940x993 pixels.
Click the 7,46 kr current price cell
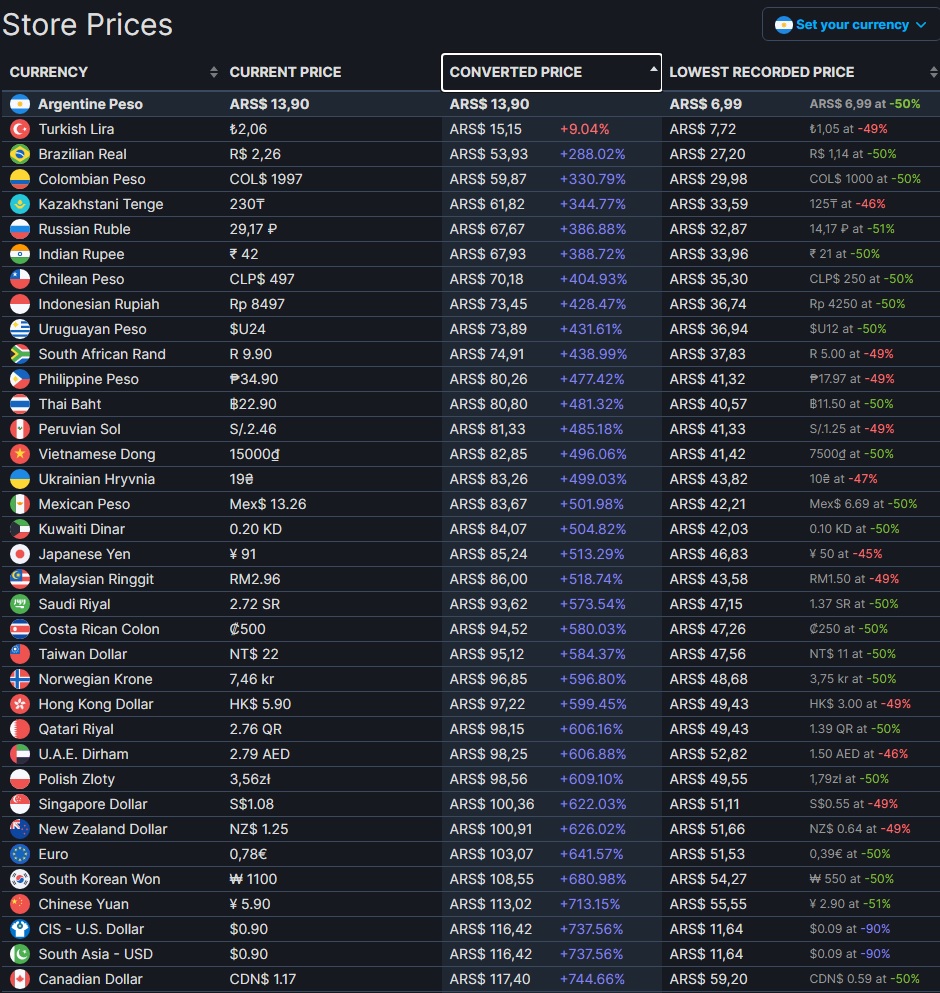tap(252, 680)
